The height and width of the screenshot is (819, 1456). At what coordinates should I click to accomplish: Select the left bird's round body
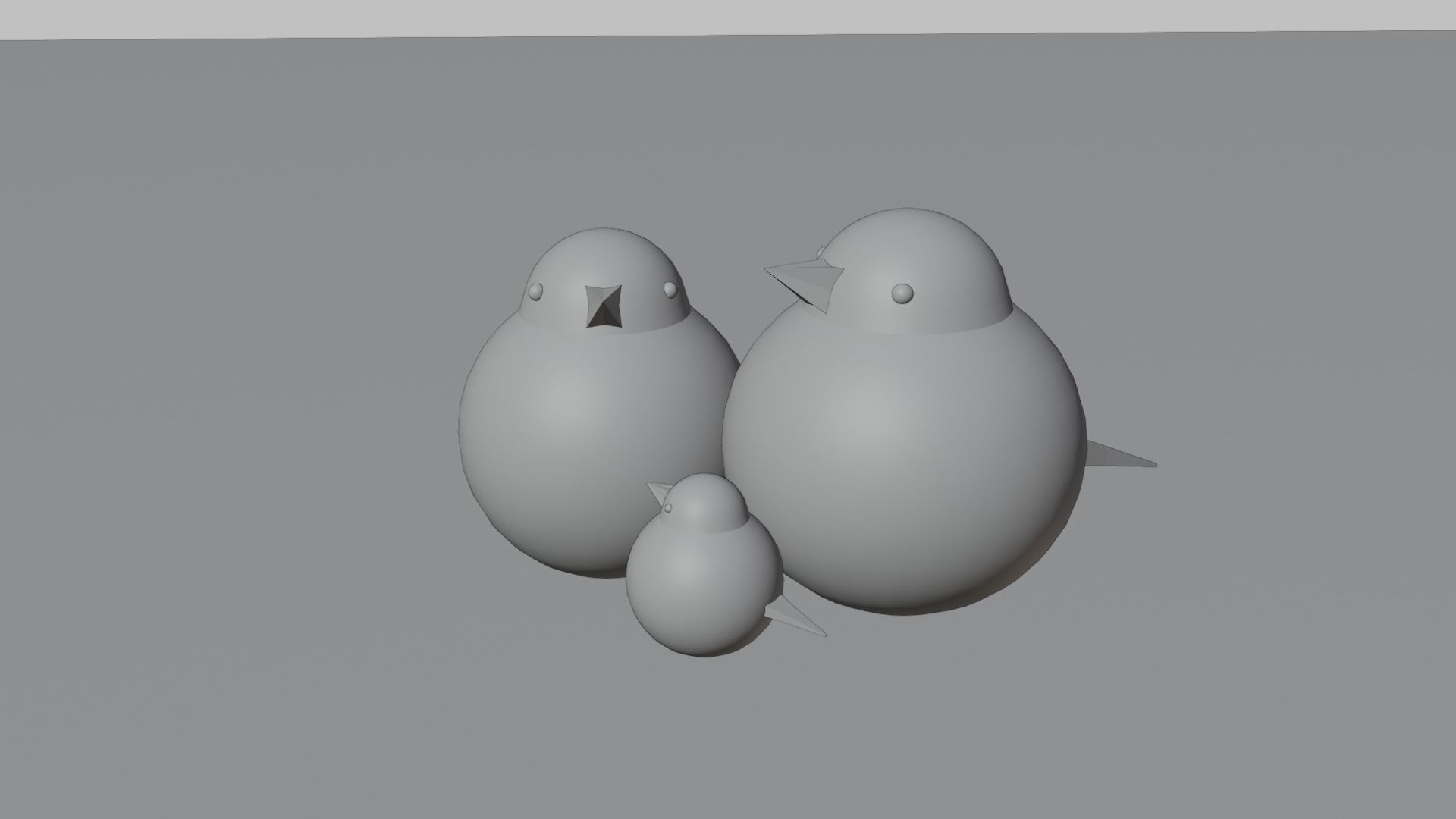click(576, 440)
